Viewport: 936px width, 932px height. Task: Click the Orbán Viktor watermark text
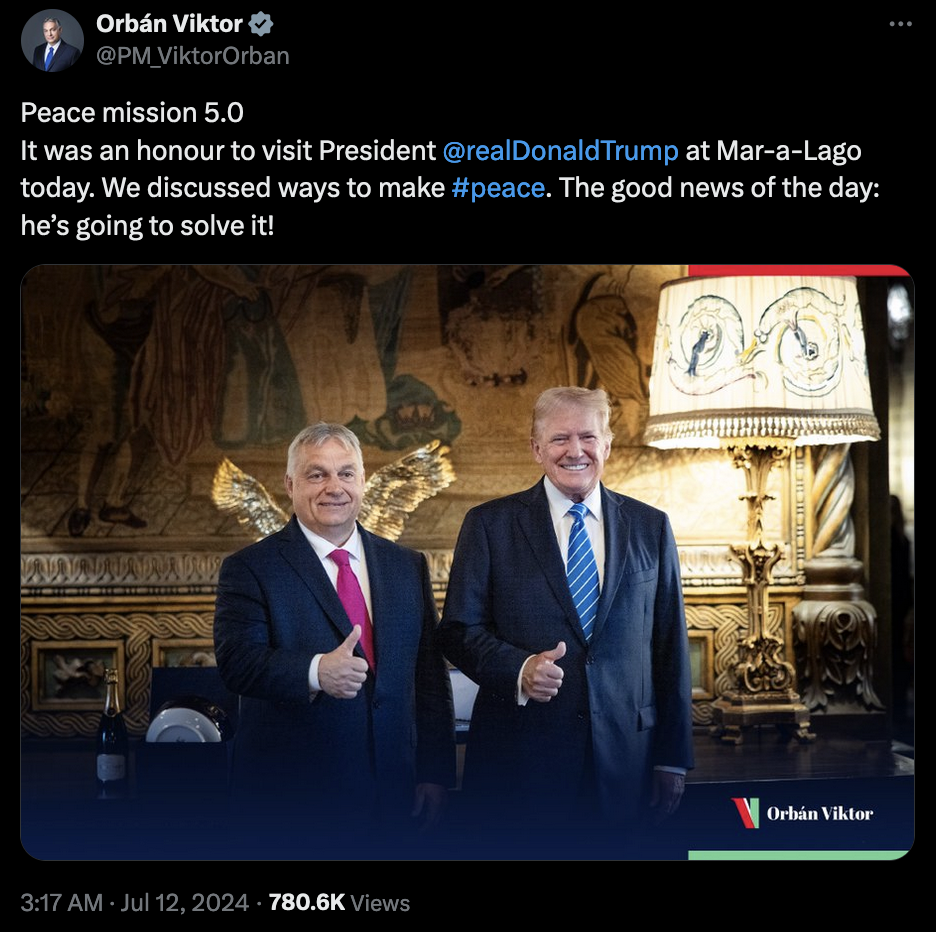pos(820,813)
